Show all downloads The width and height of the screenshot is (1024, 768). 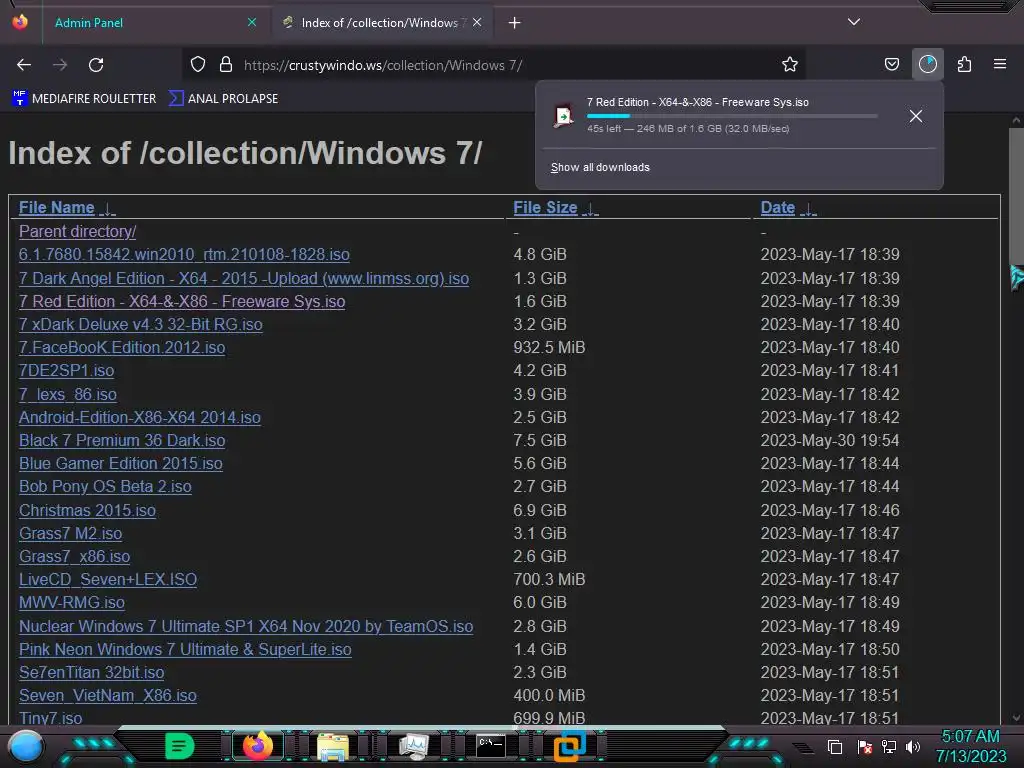pyautogui.click(x=600, y=167)
